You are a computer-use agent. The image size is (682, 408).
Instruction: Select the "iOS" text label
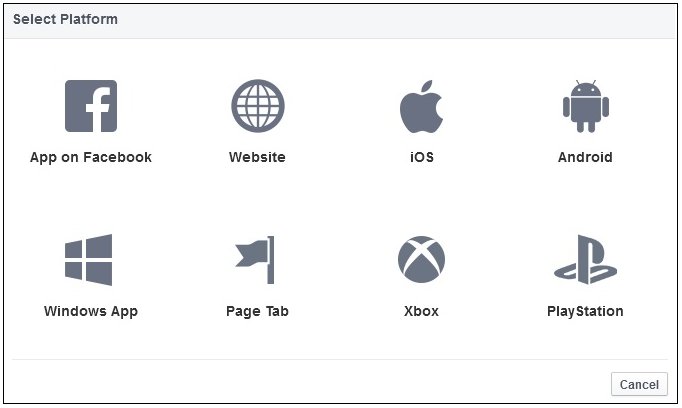(422, 157)
